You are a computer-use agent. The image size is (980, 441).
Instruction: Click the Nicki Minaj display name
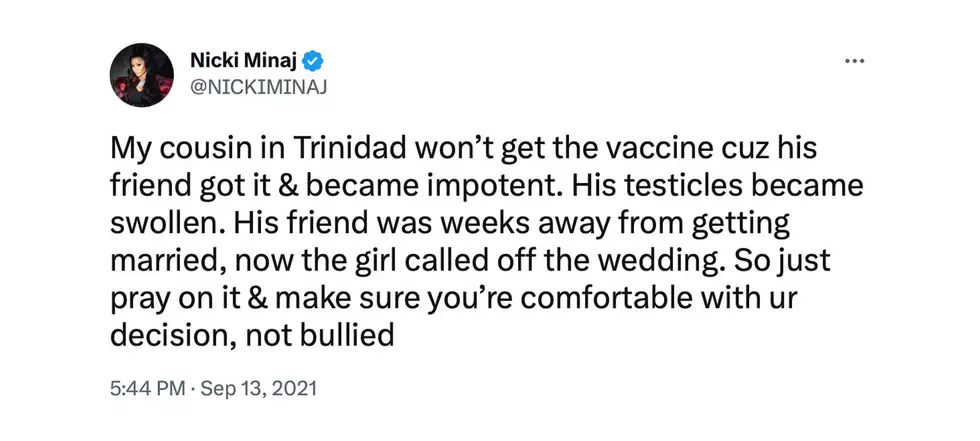point(245,62)
